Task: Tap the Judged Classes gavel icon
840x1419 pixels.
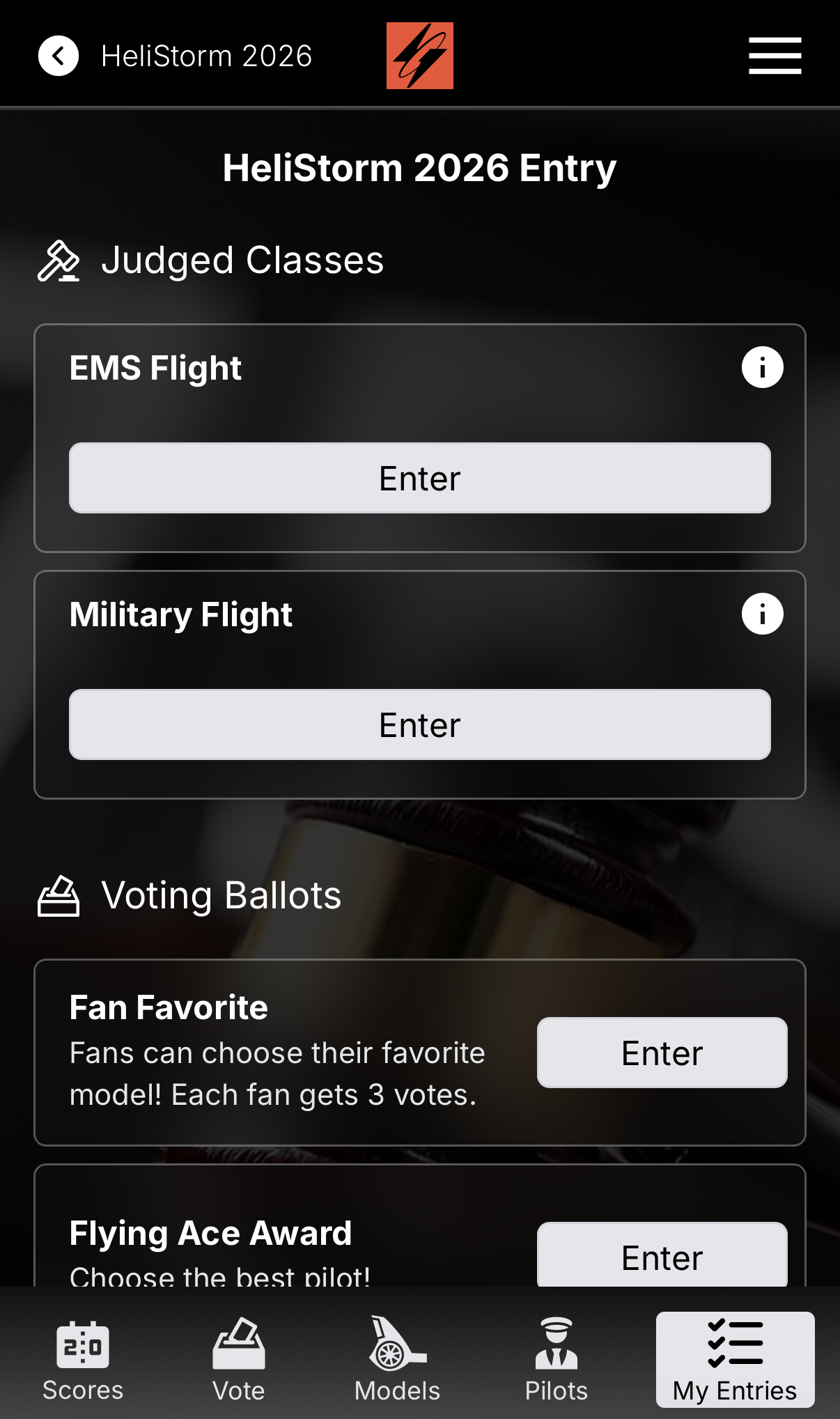Action: (59, 261)
